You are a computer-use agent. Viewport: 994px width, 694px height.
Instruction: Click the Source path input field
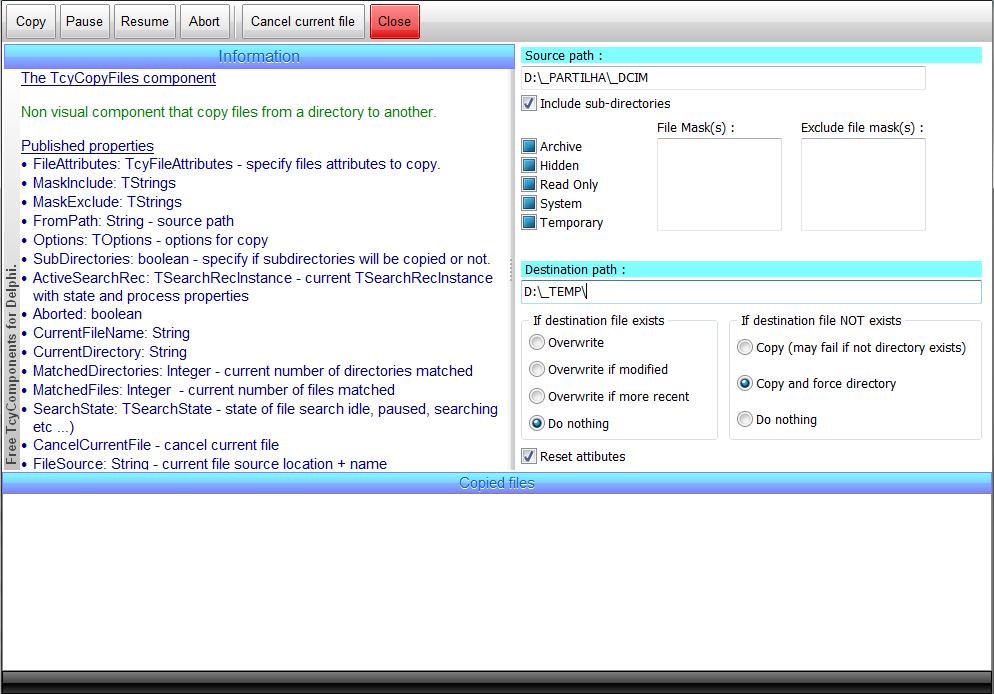[723, 77]
